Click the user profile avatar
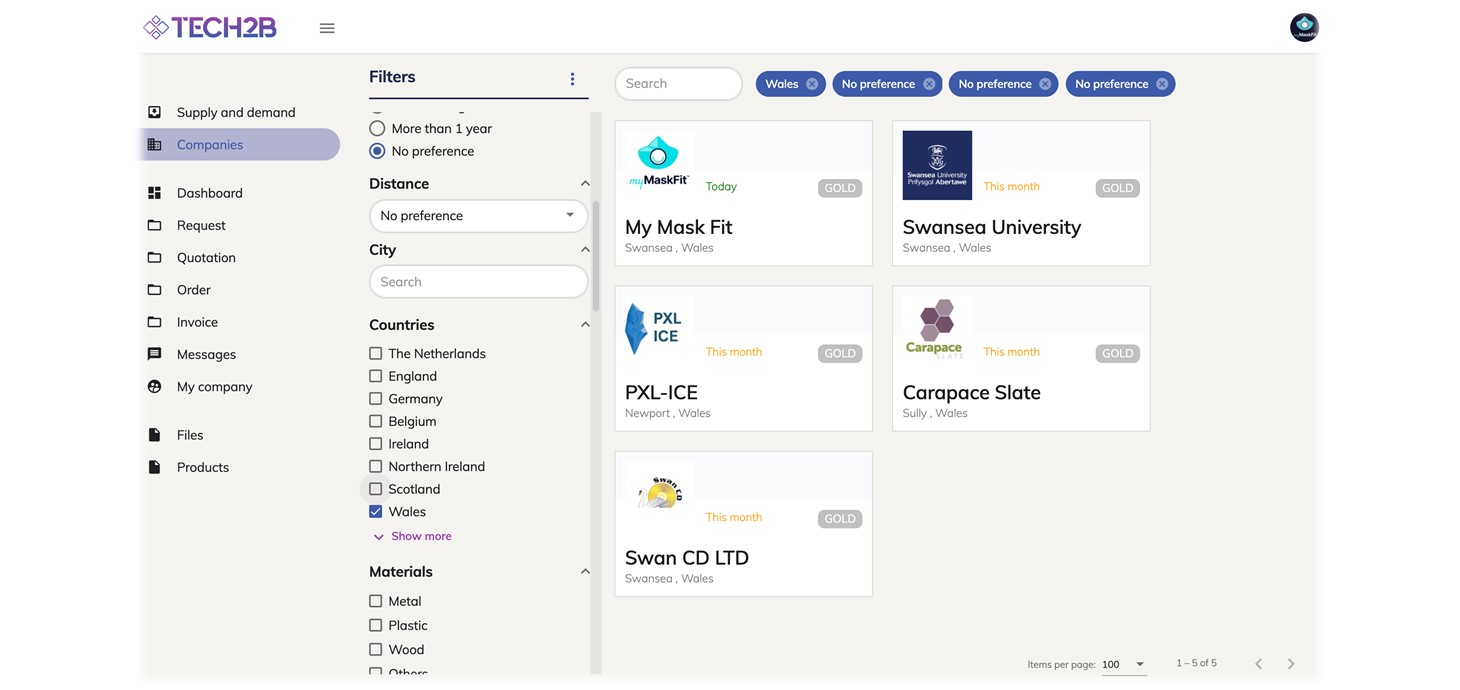This screenshot has height=690, width=1460. point(1304,27)
